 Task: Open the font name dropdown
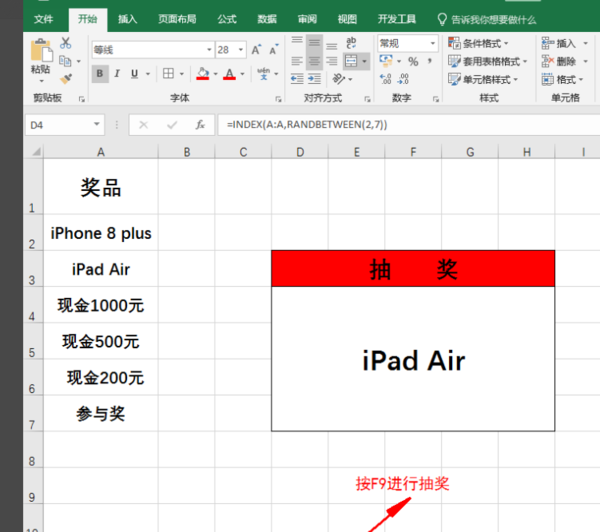coord(209,50)
